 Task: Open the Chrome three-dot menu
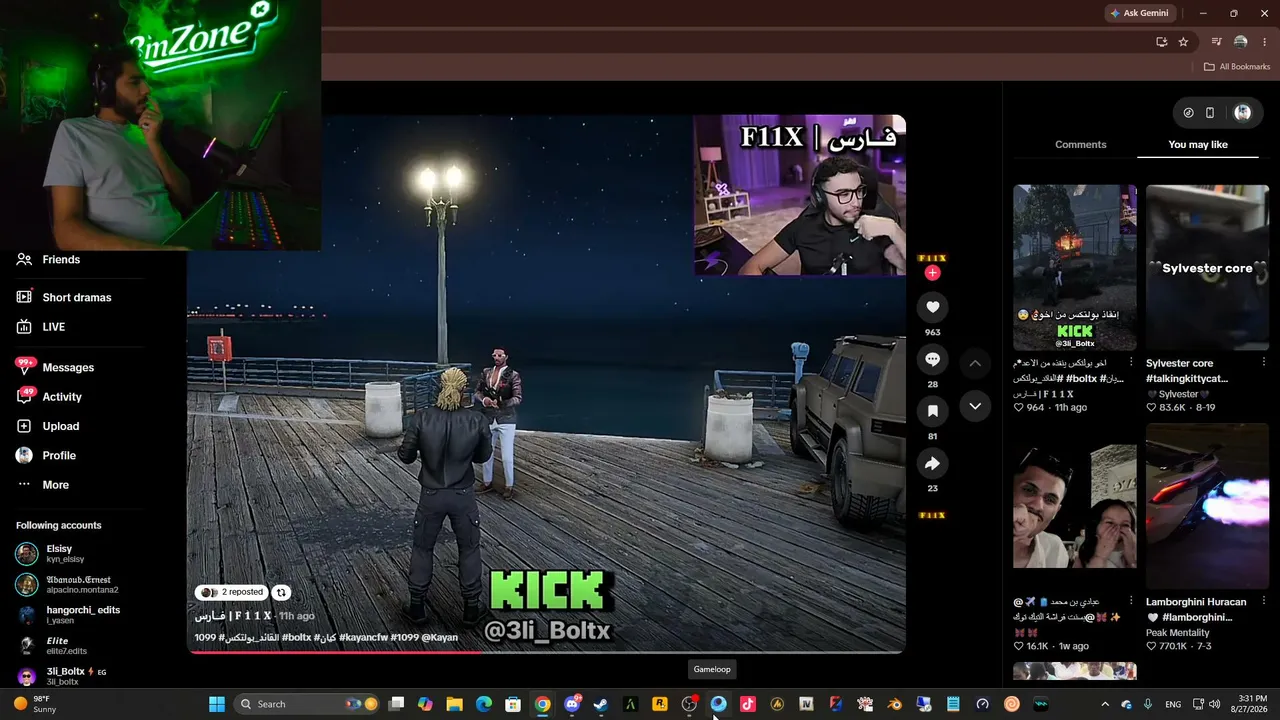click(1265, 42)
